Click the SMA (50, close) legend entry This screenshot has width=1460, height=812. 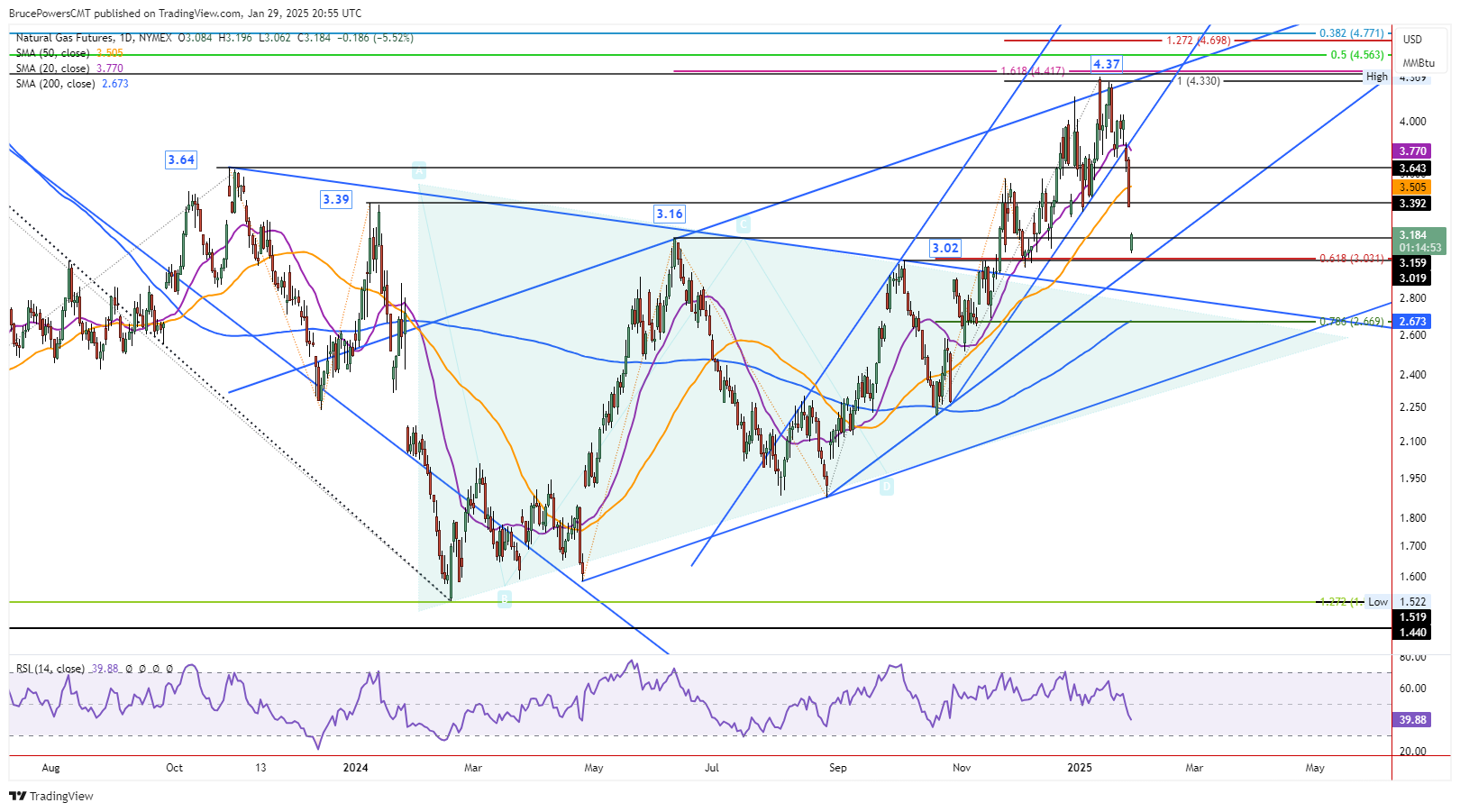click(69, 53)
